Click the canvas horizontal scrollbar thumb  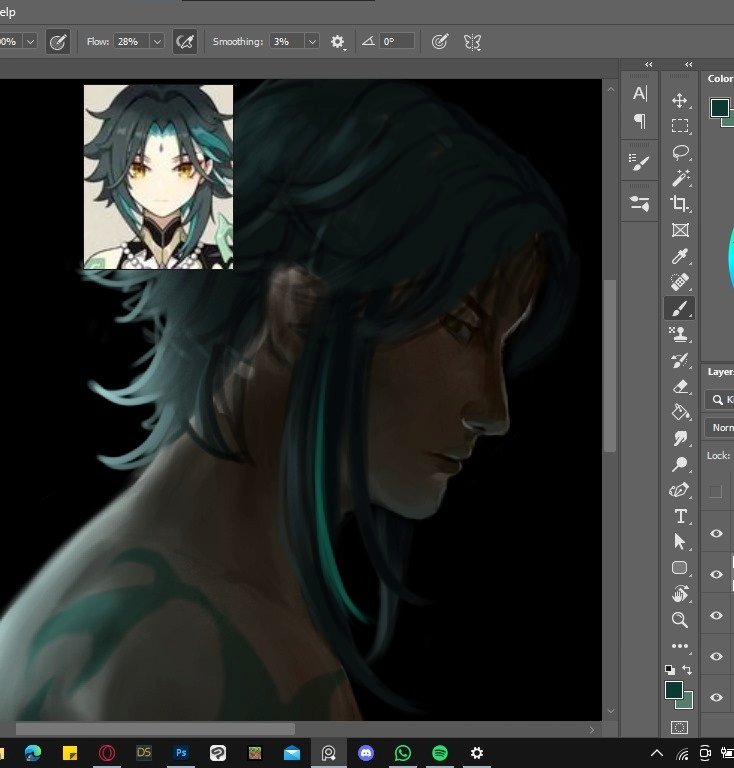click(155, 729)
